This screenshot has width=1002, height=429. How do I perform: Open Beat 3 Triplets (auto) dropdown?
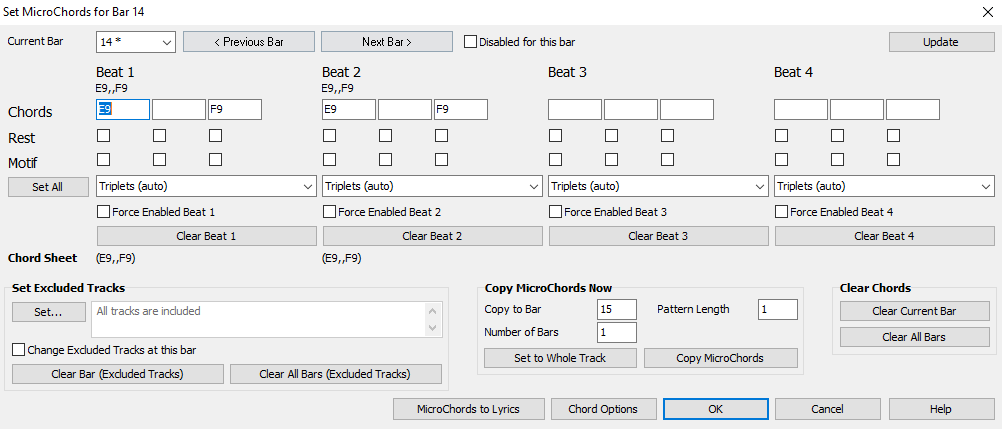click(658, 187)
